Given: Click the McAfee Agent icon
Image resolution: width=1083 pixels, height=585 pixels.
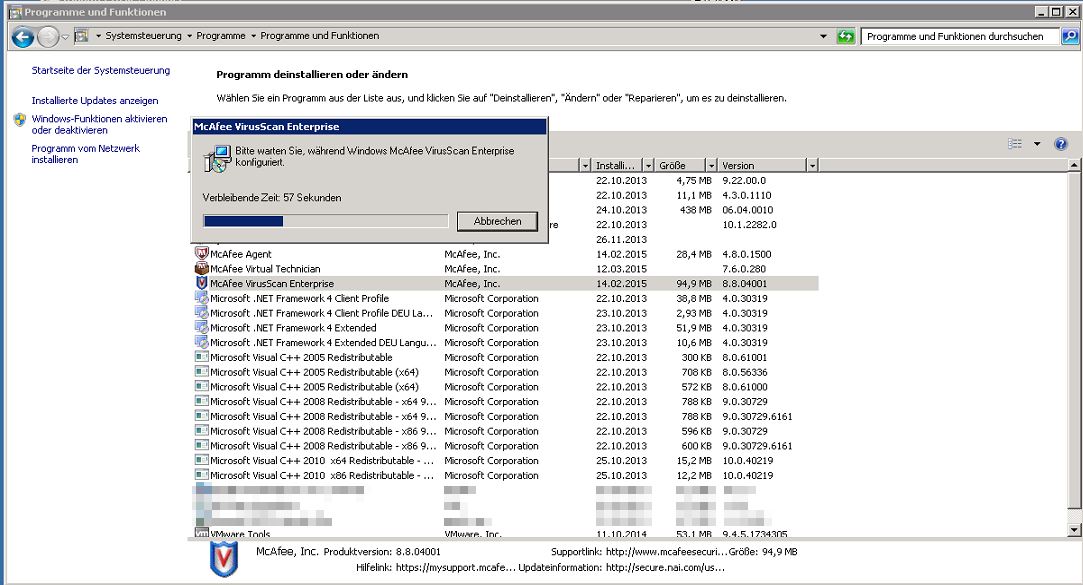Looking at the screenshot, I should (202, 253).
